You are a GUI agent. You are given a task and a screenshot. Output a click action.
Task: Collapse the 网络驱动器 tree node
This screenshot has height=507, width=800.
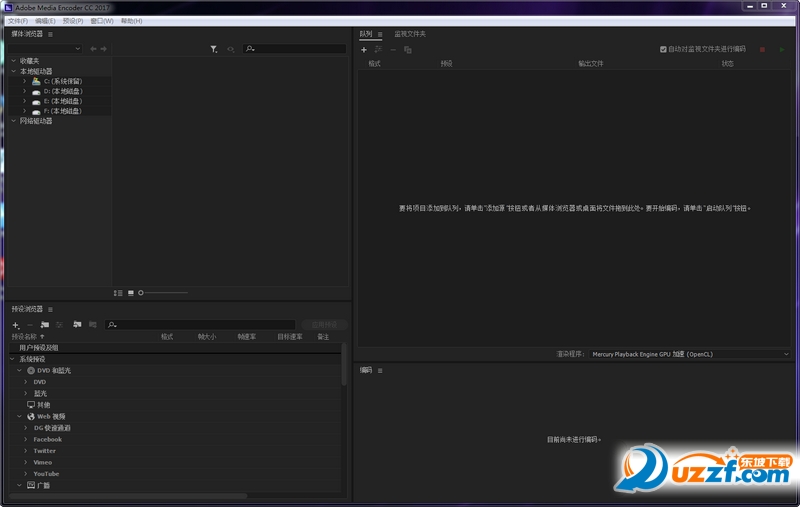pos(14,121)
